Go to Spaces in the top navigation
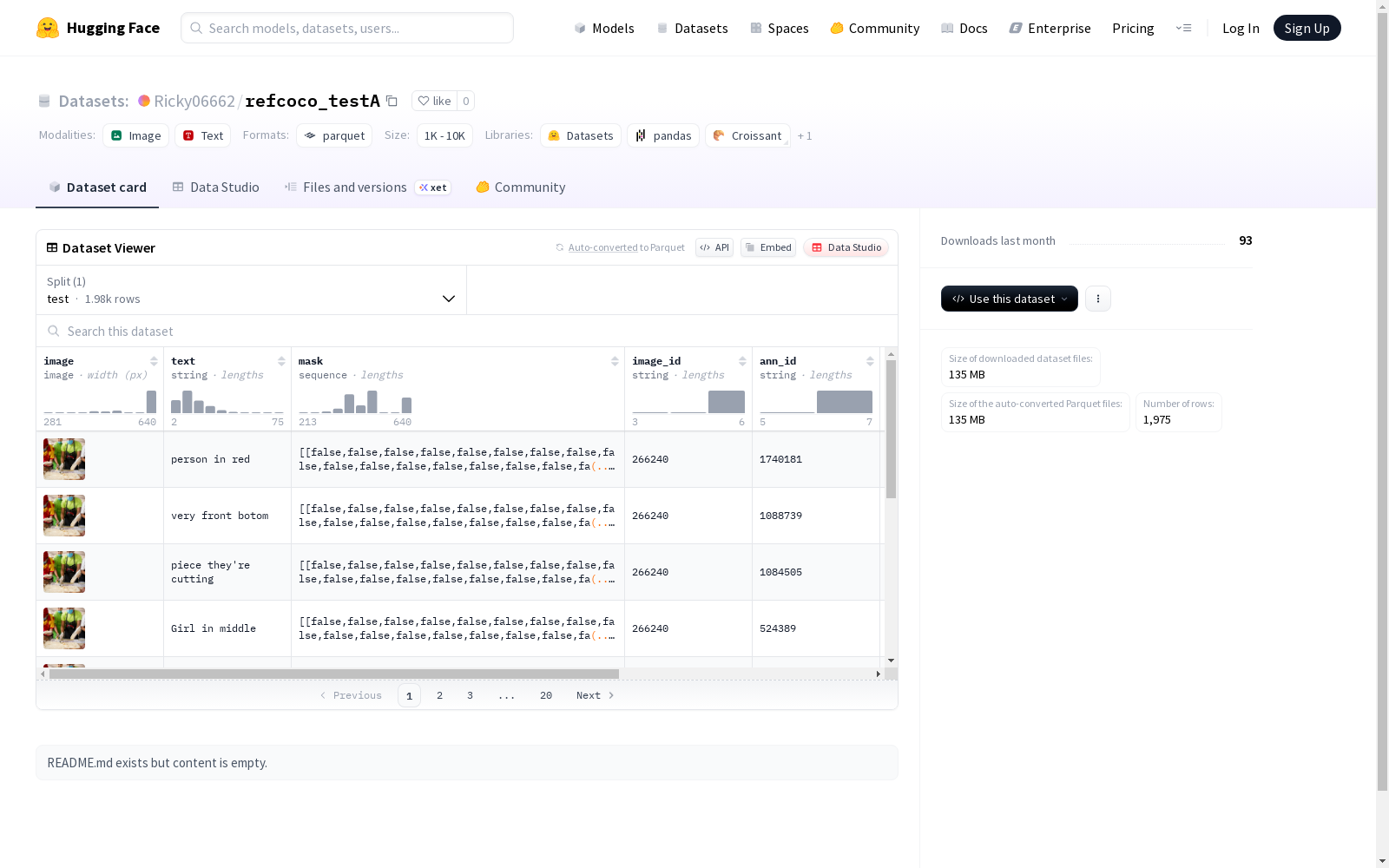The width and height of the screenshot is (1389, 868). point(779,28)
